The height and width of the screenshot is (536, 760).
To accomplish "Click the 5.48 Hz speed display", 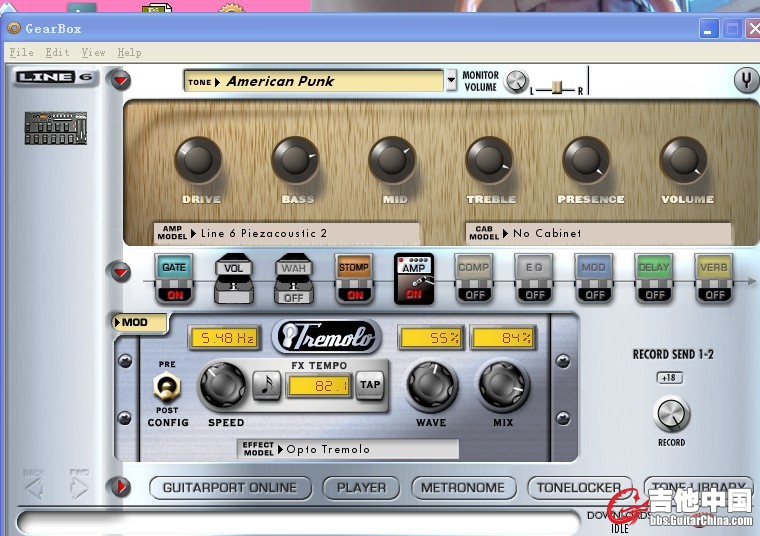I will coord(225,338).
